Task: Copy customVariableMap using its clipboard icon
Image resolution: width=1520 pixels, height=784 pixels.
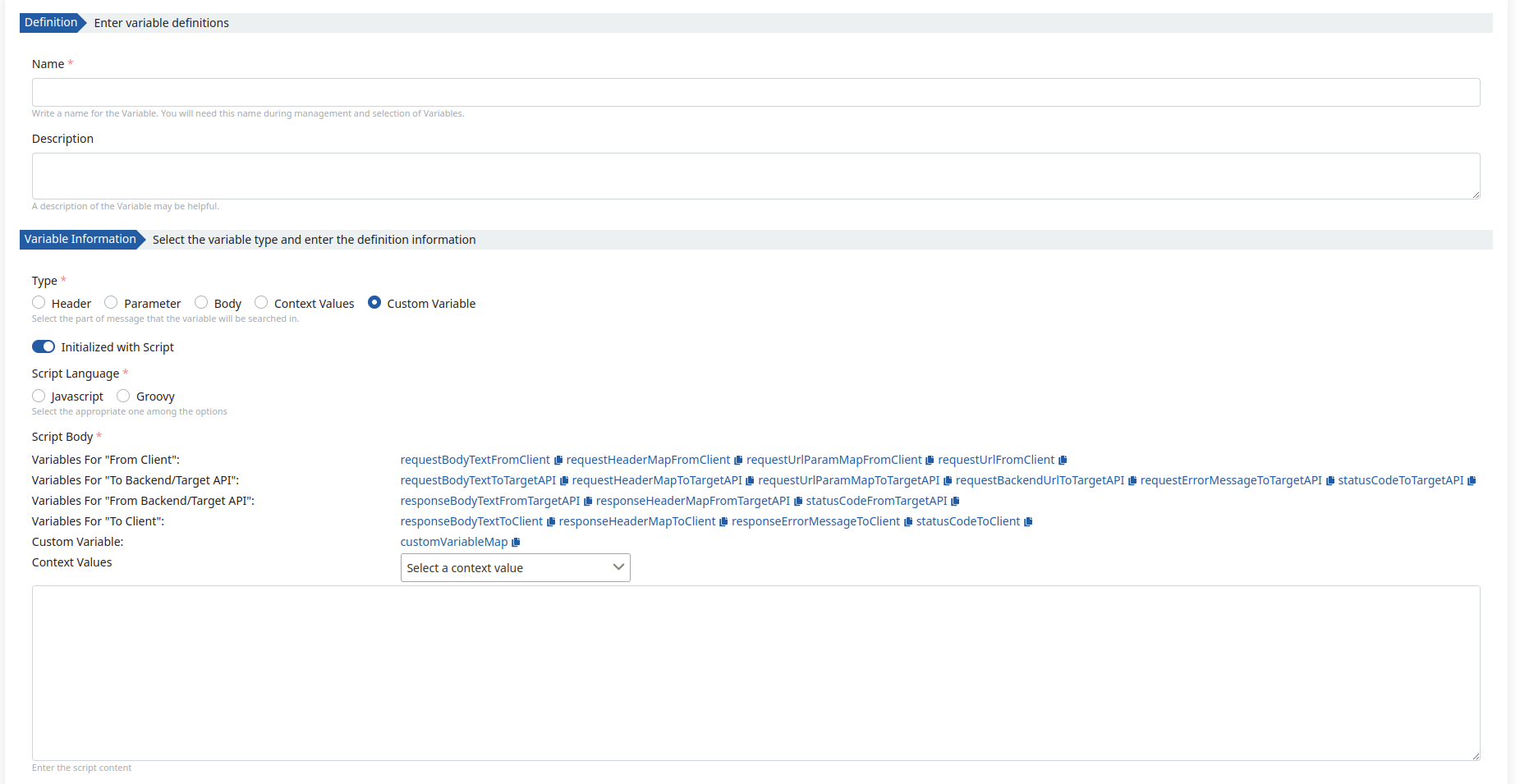Action: (x=516, y=543)
